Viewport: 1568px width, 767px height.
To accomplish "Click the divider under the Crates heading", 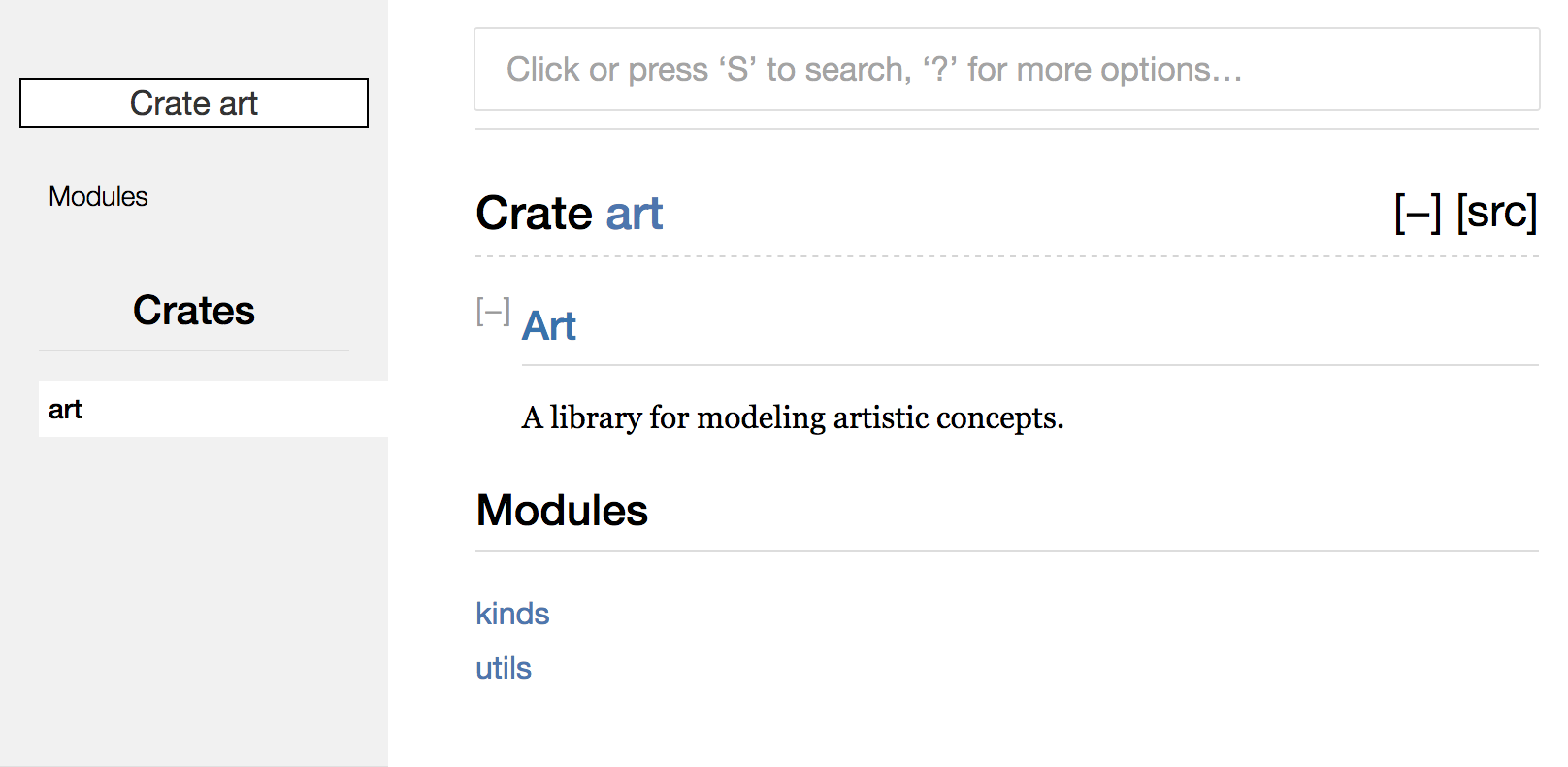I will (x=194, y=350).
